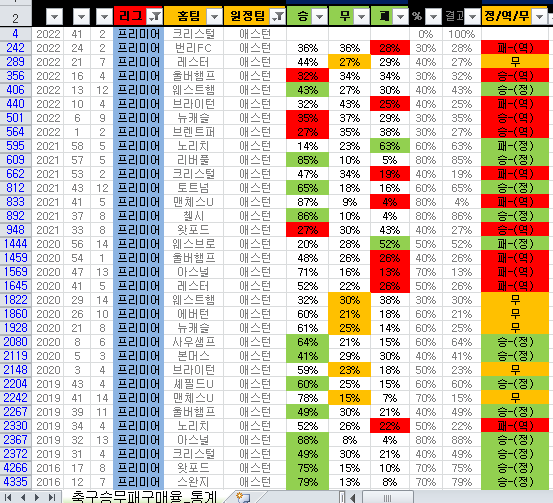
Task: Click the previous sheet navigation arrow
Action: (x=23, y=498)
